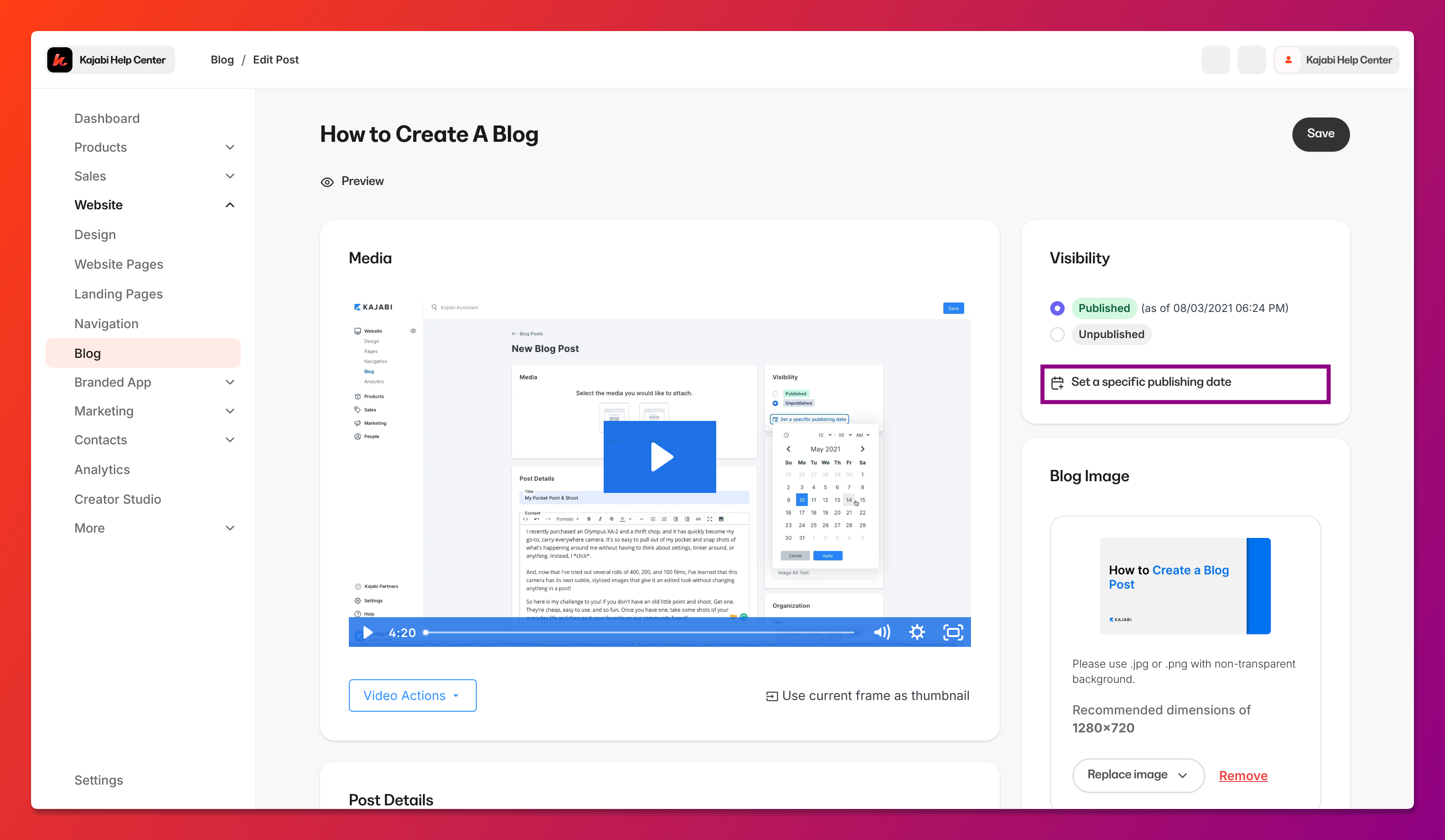
Task: Play the video using the control bar play icon
Action: point(368,632)
